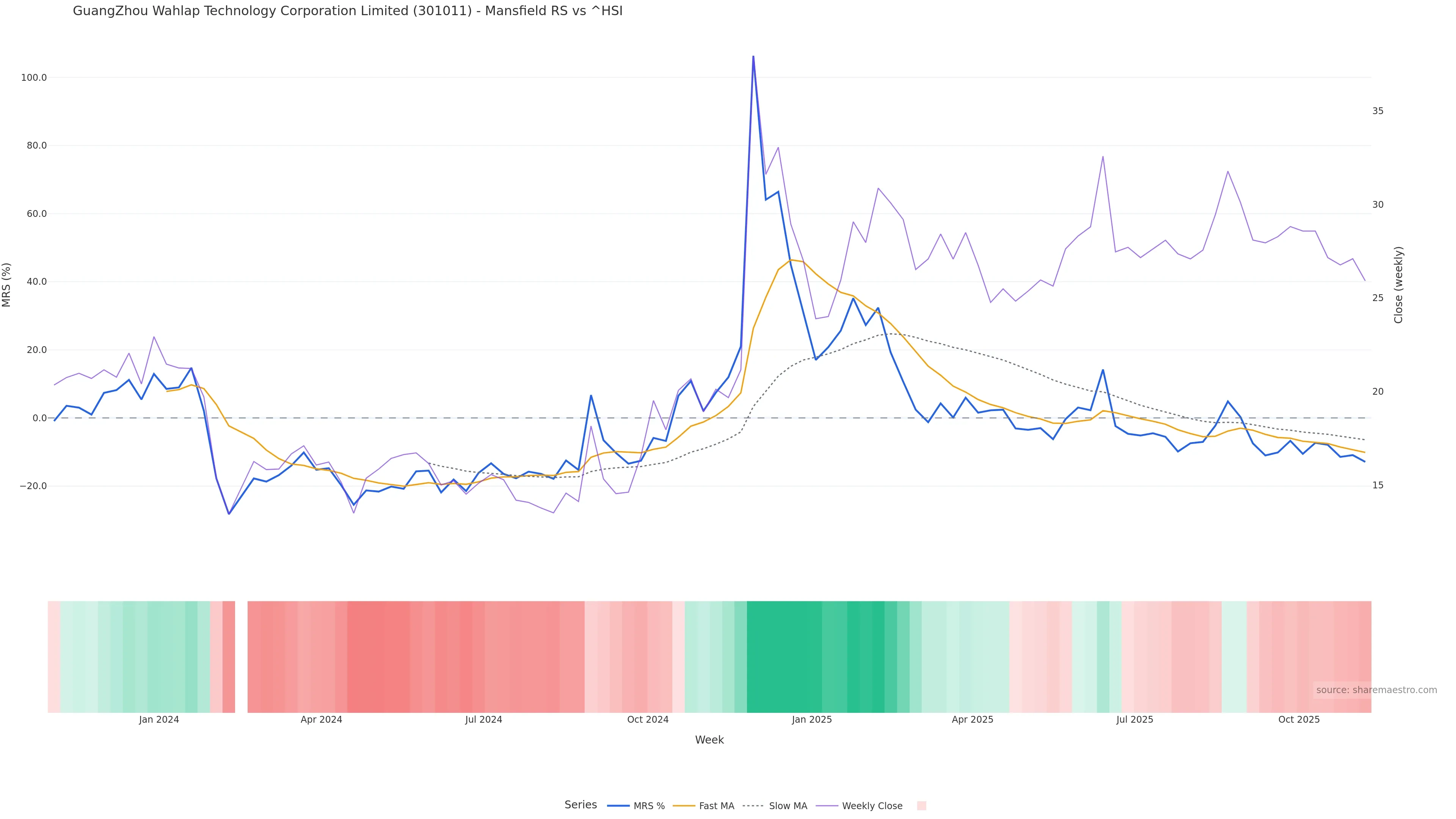Click the darkest green heatmap band
The height and width of the screenshot is (819, 1456).
[784, 657]
